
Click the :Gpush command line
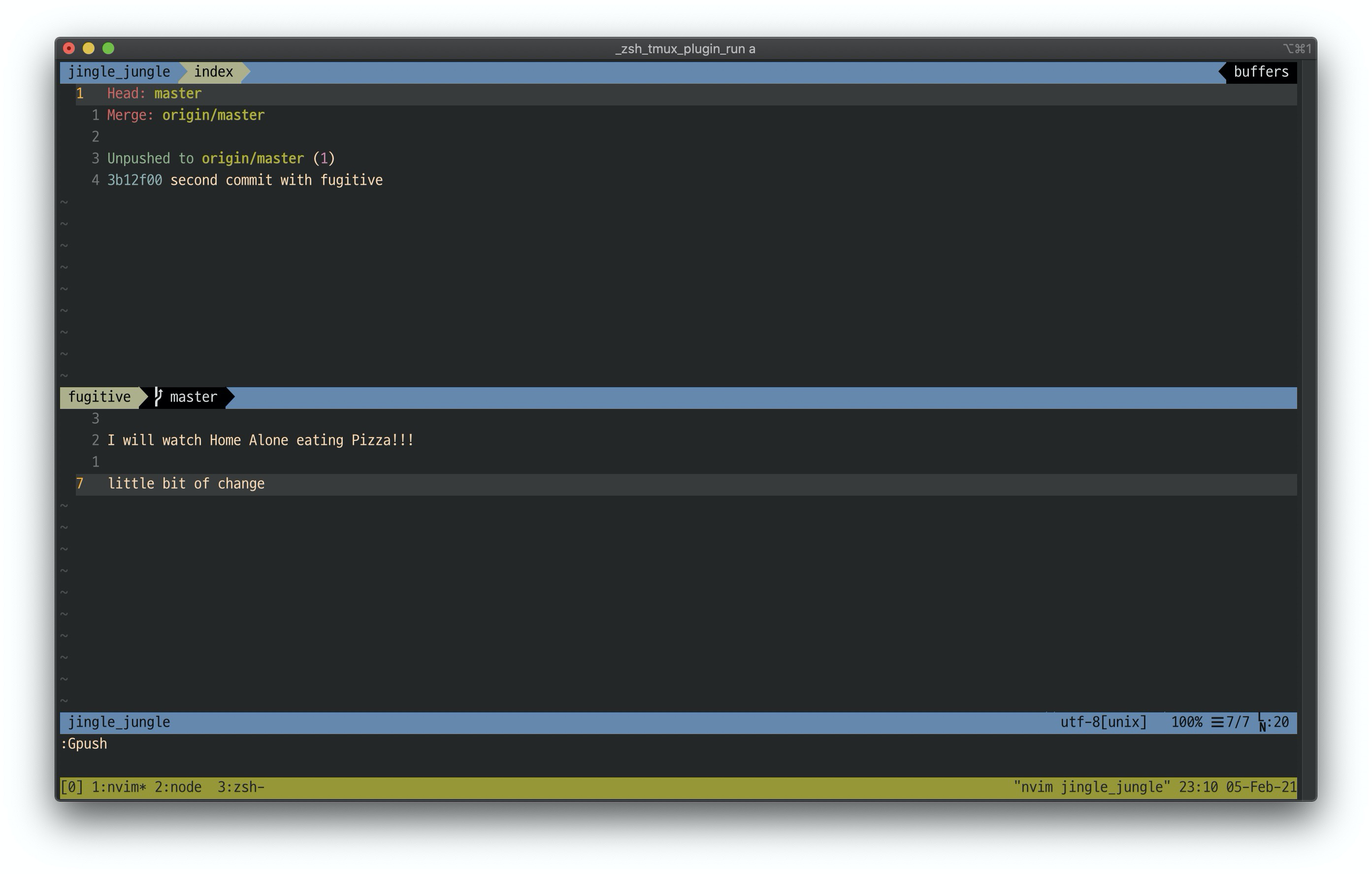point(84,744)
